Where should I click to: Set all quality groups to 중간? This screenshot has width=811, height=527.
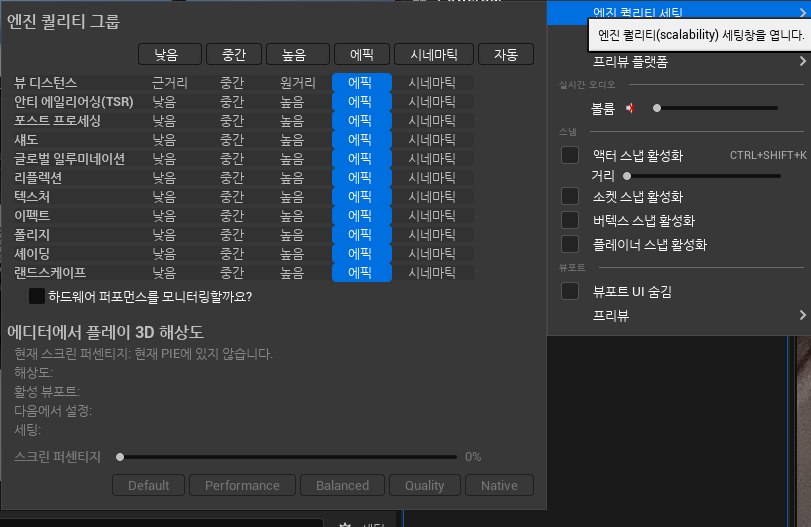coord(234,54)
